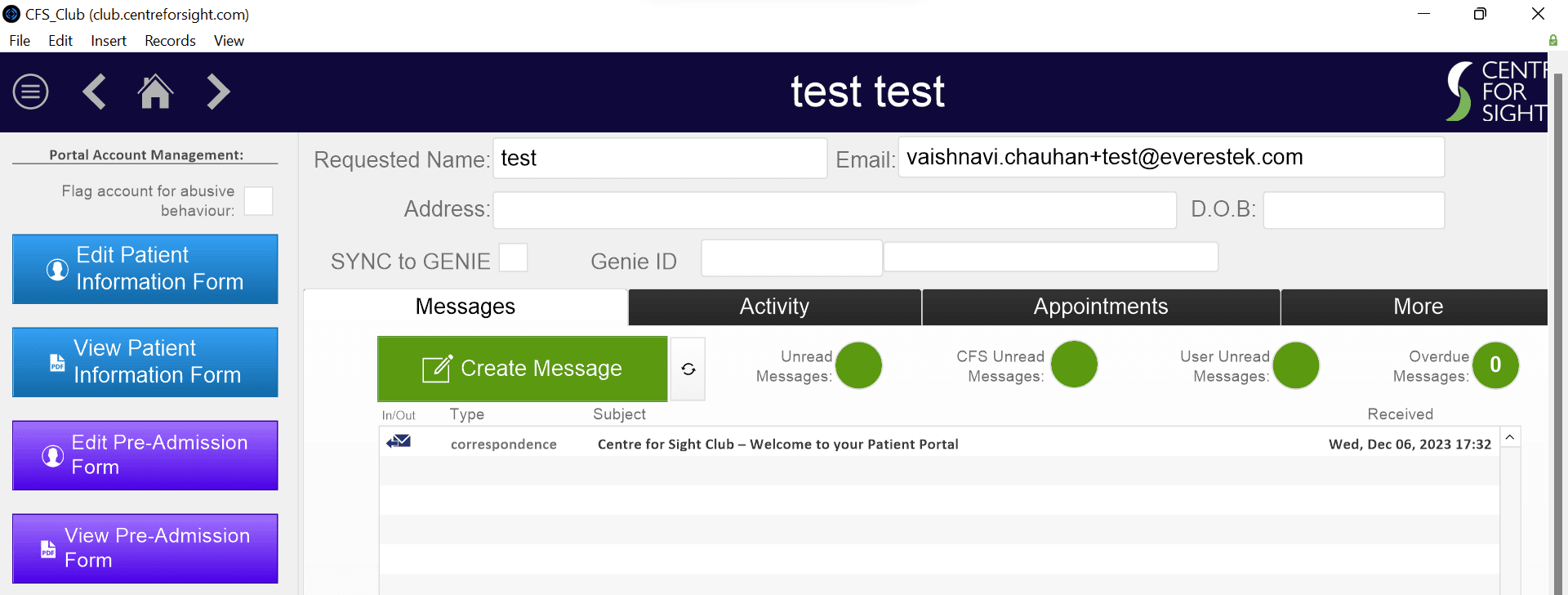The image size is (1568, 595).
Task: Click the padlock icon near the menu bar
Action: (x=1552, y=40)
